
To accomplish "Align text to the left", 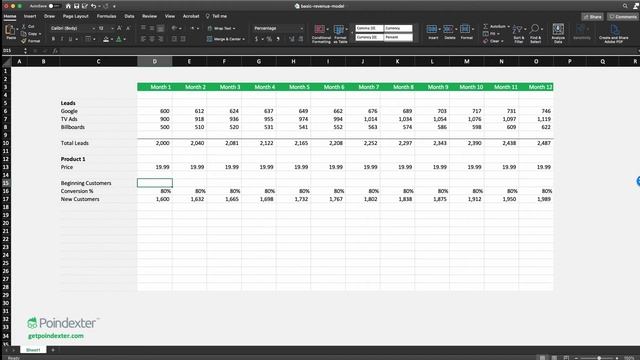I will pos(143,39).
